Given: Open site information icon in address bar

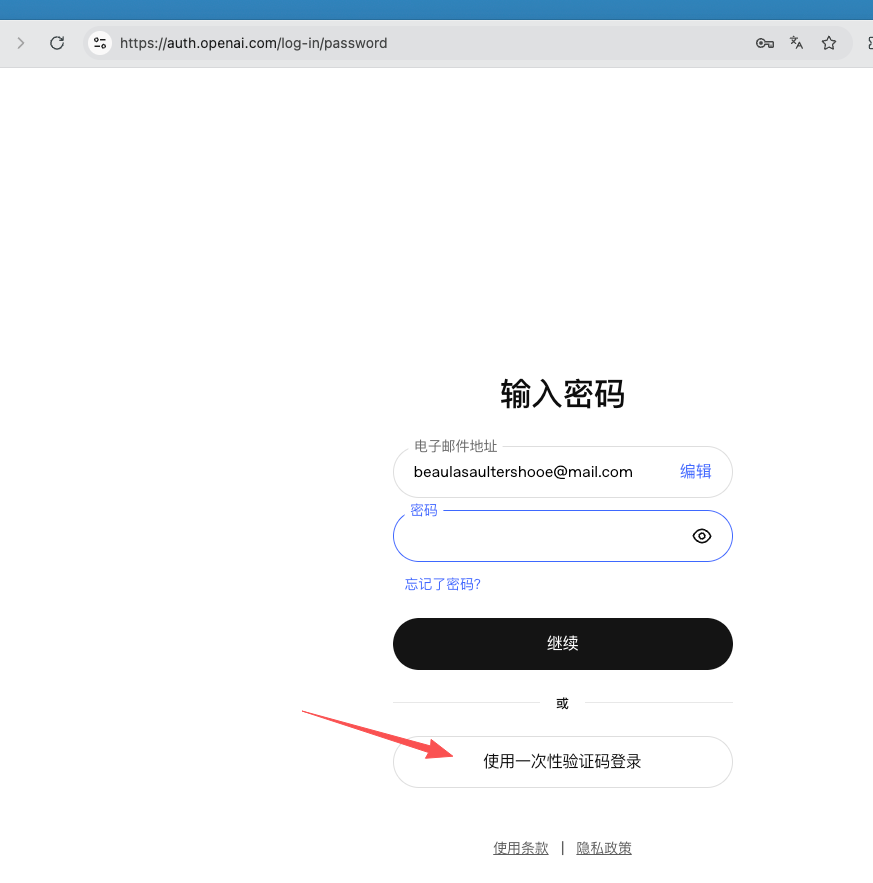Looking at the screenshot, I should tap(100, 43).
